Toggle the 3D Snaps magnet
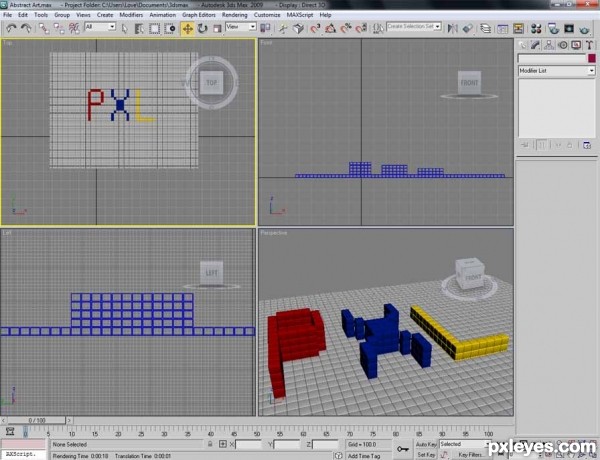 [x=316, y=28]
